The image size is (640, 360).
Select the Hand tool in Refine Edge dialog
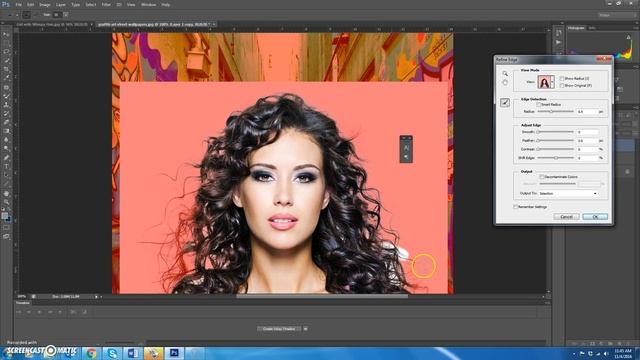(x=505, y=82)
